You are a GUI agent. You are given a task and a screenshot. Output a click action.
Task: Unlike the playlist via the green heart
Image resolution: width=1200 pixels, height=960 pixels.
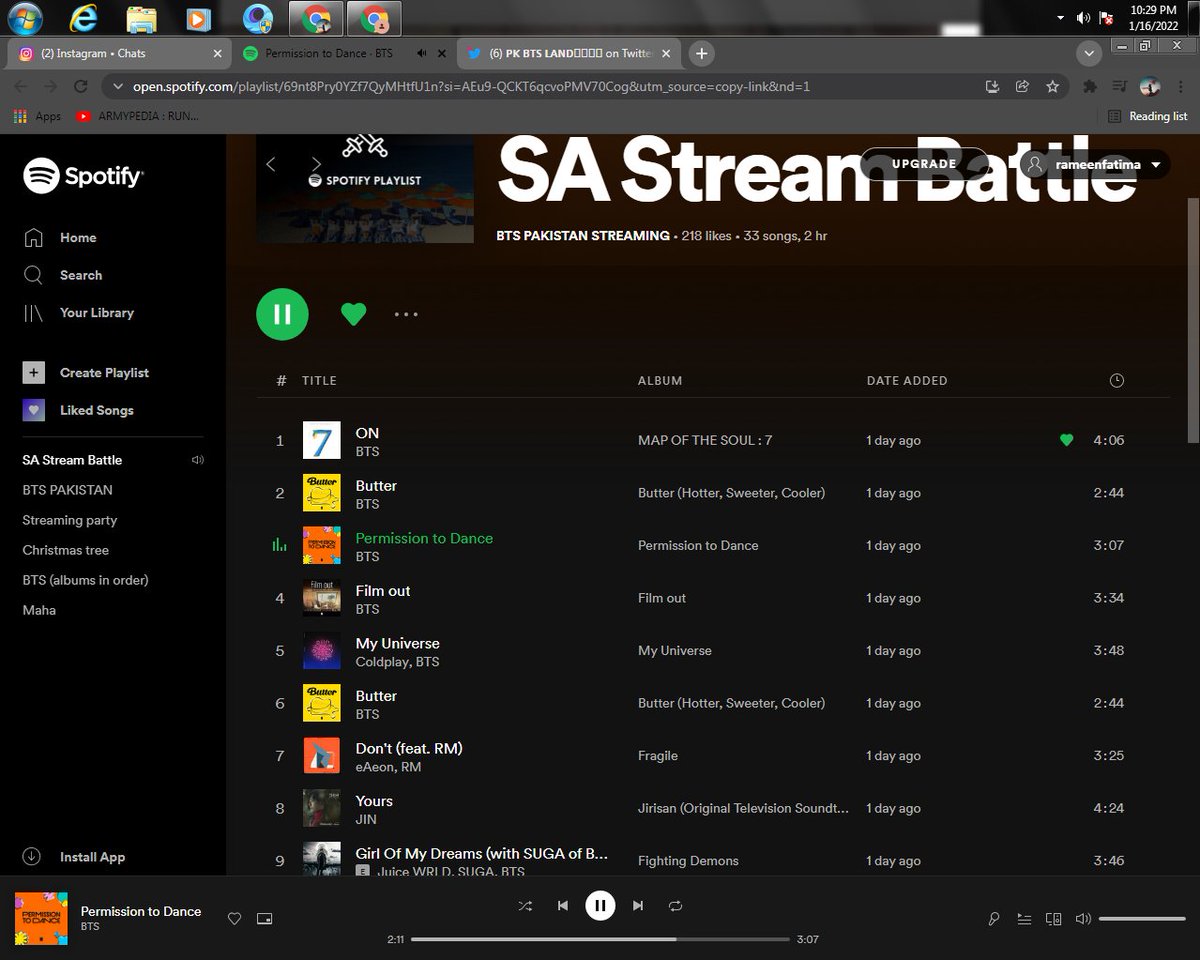(x=353, y=314)
